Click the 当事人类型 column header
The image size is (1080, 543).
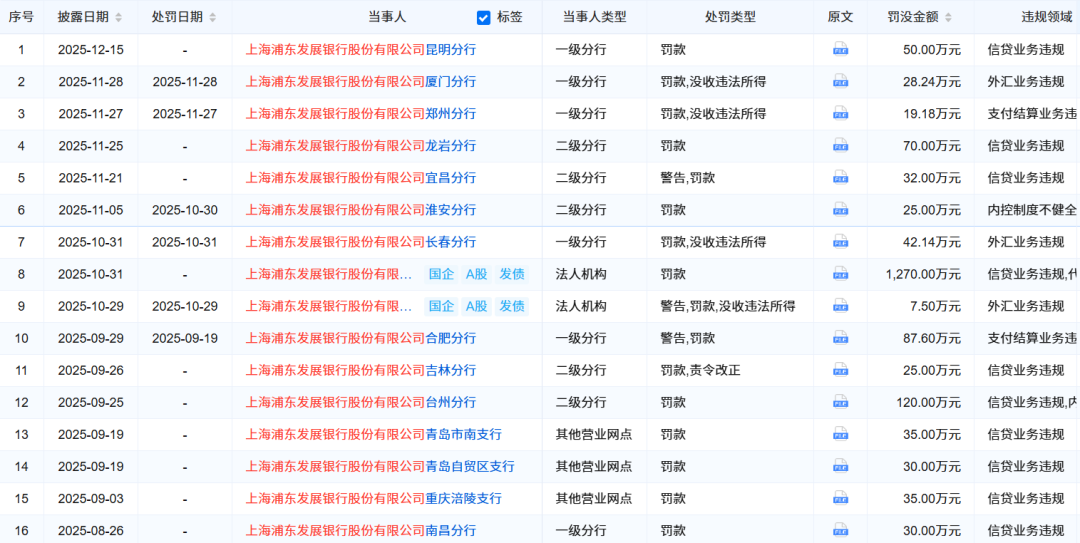coord(594,17)
